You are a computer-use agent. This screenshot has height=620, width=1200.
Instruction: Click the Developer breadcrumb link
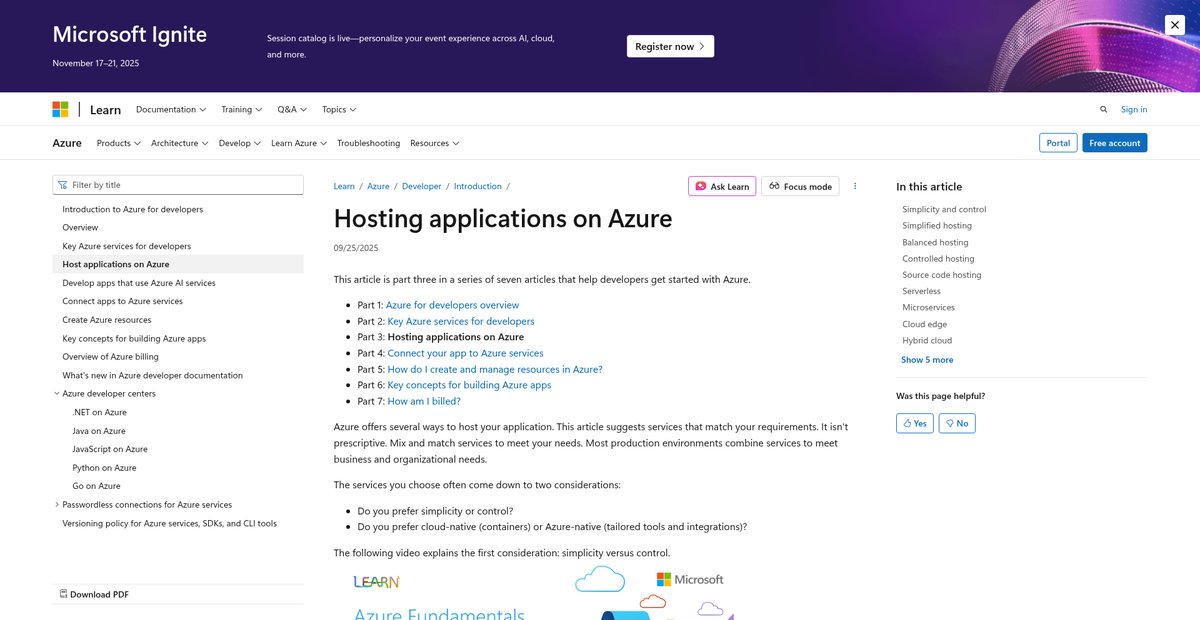click(x=421, y=186)
